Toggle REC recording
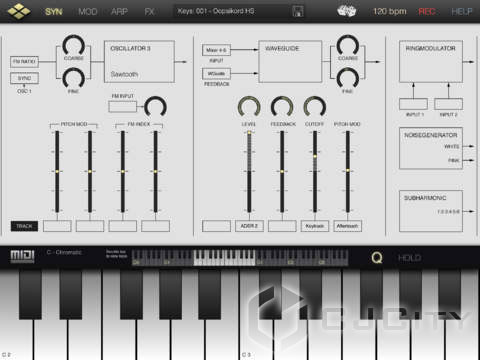Screen dimensions: 480x360 pos(427,12)
